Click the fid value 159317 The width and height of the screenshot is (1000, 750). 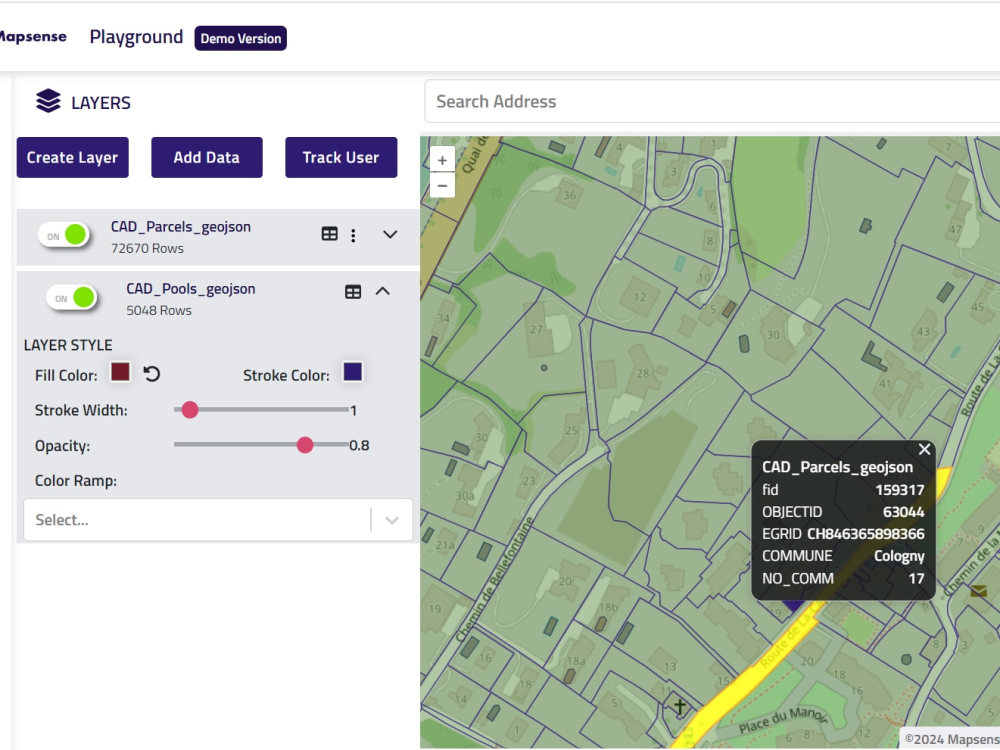point(900,490)
